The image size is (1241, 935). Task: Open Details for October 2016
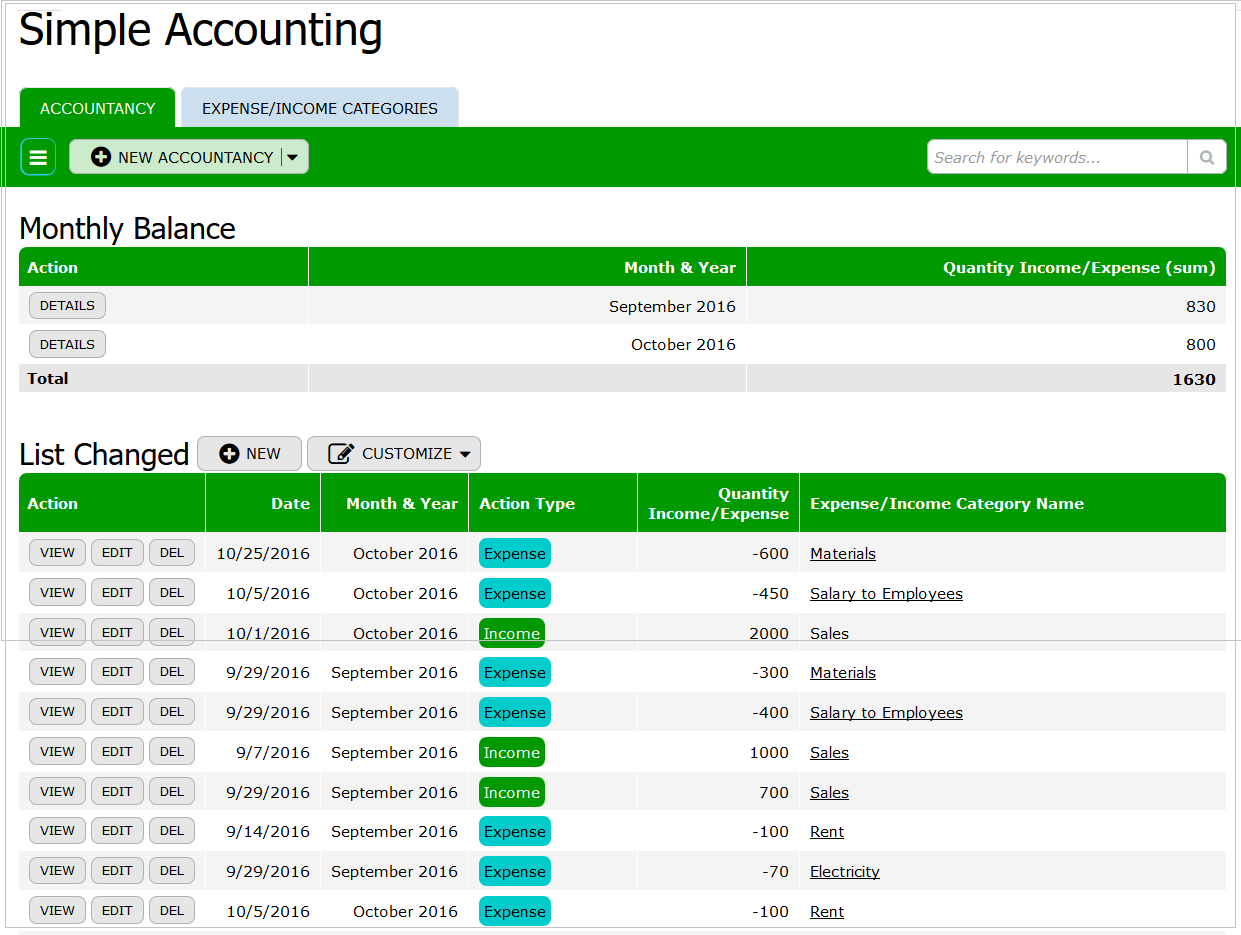tap(67, 345)
